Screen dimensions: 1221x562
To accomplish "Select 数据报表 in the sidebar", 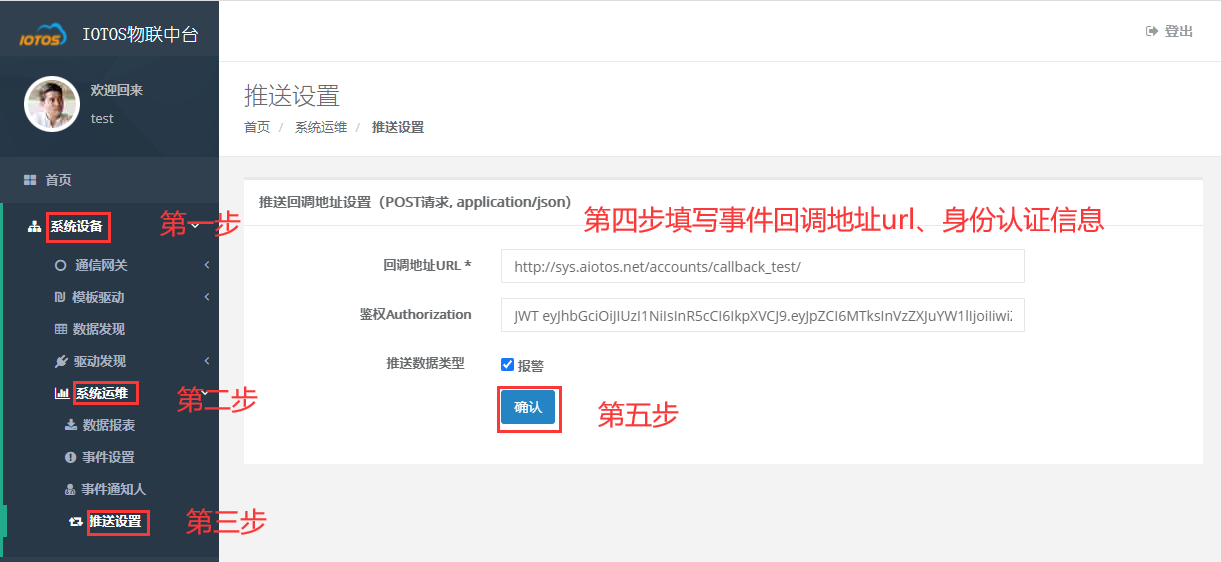I will click(111, 425).
